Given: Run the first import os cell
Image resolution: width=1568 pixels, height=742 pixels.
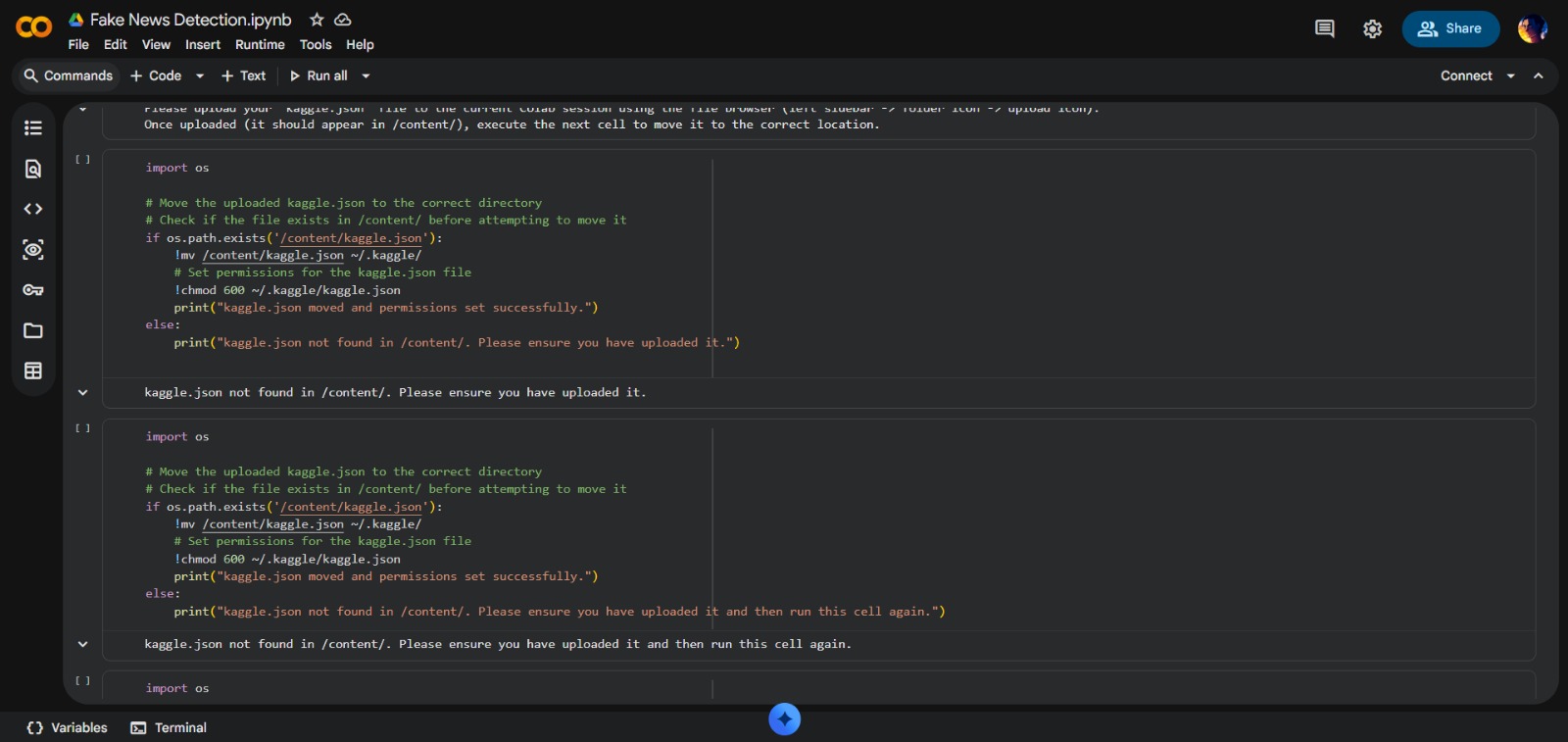Looking at the screenshot, I should [83, 160].
